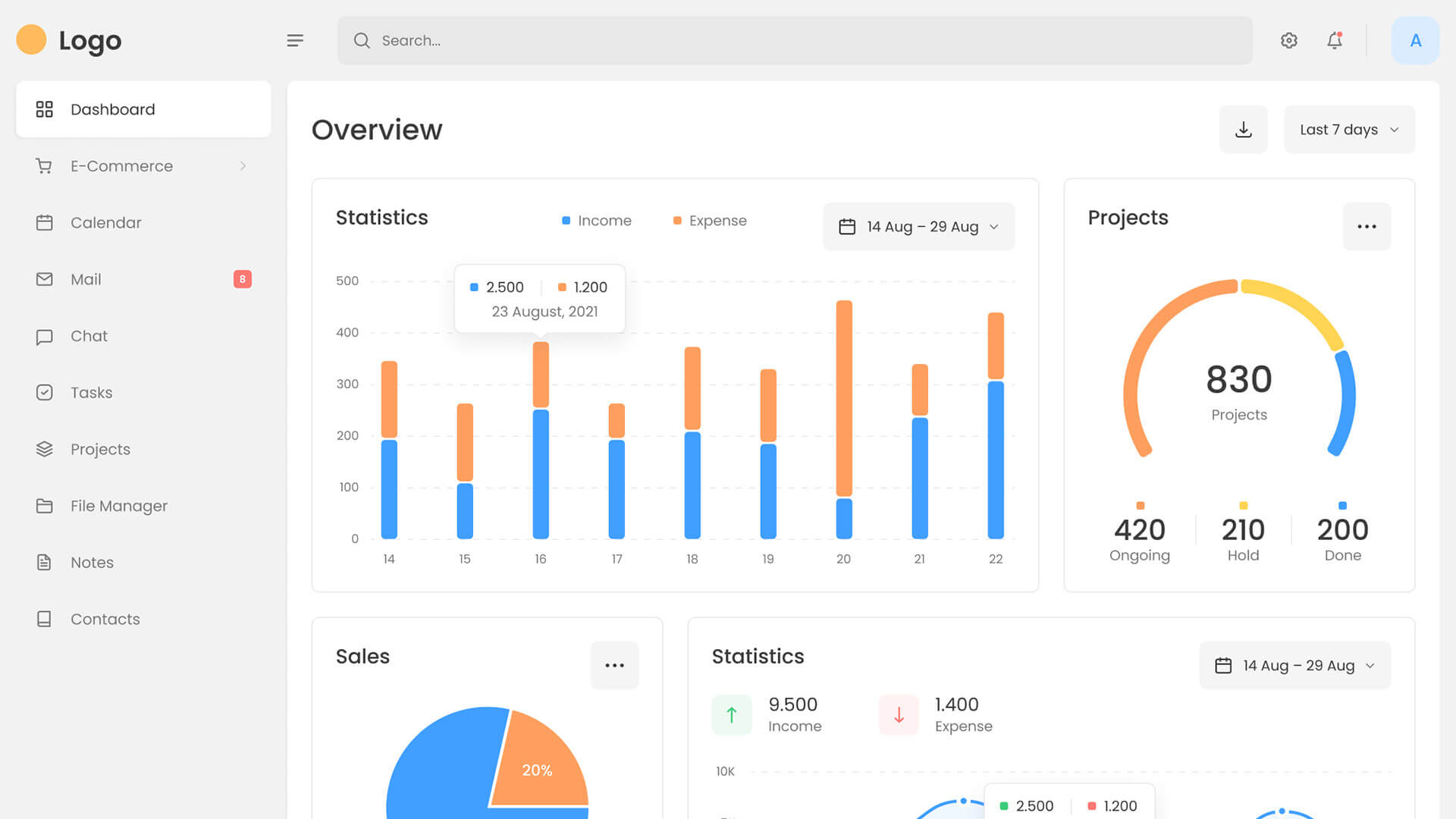The width and height of the screenshot is (1456, 819).
Task: Click into the Search input field
Action: (795, 40)
